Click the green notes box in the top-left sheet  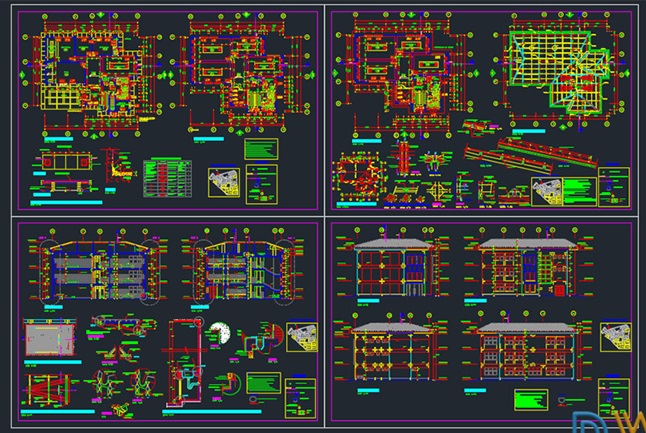(261, 149)
